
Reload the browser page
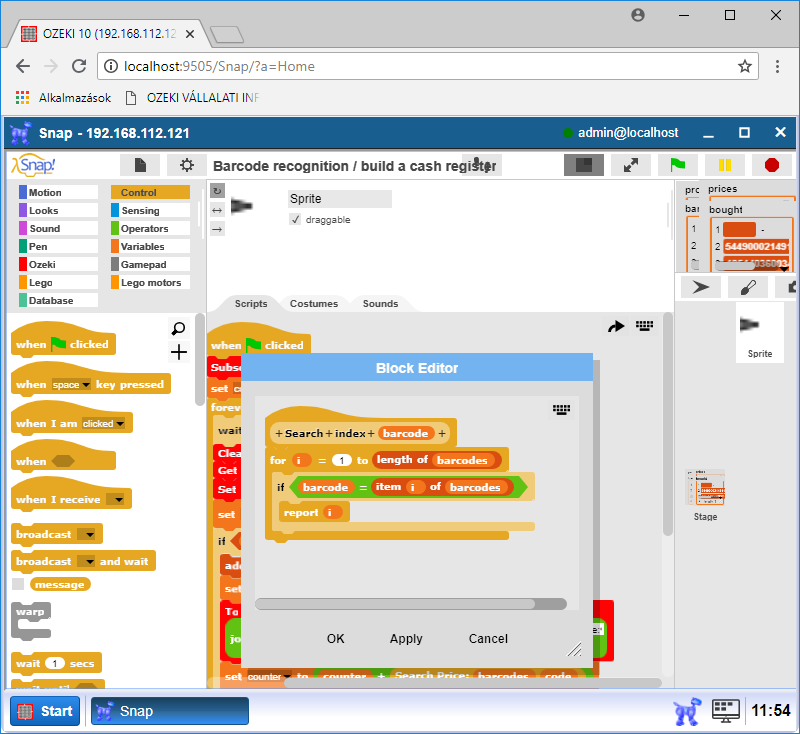click(79, 66)
